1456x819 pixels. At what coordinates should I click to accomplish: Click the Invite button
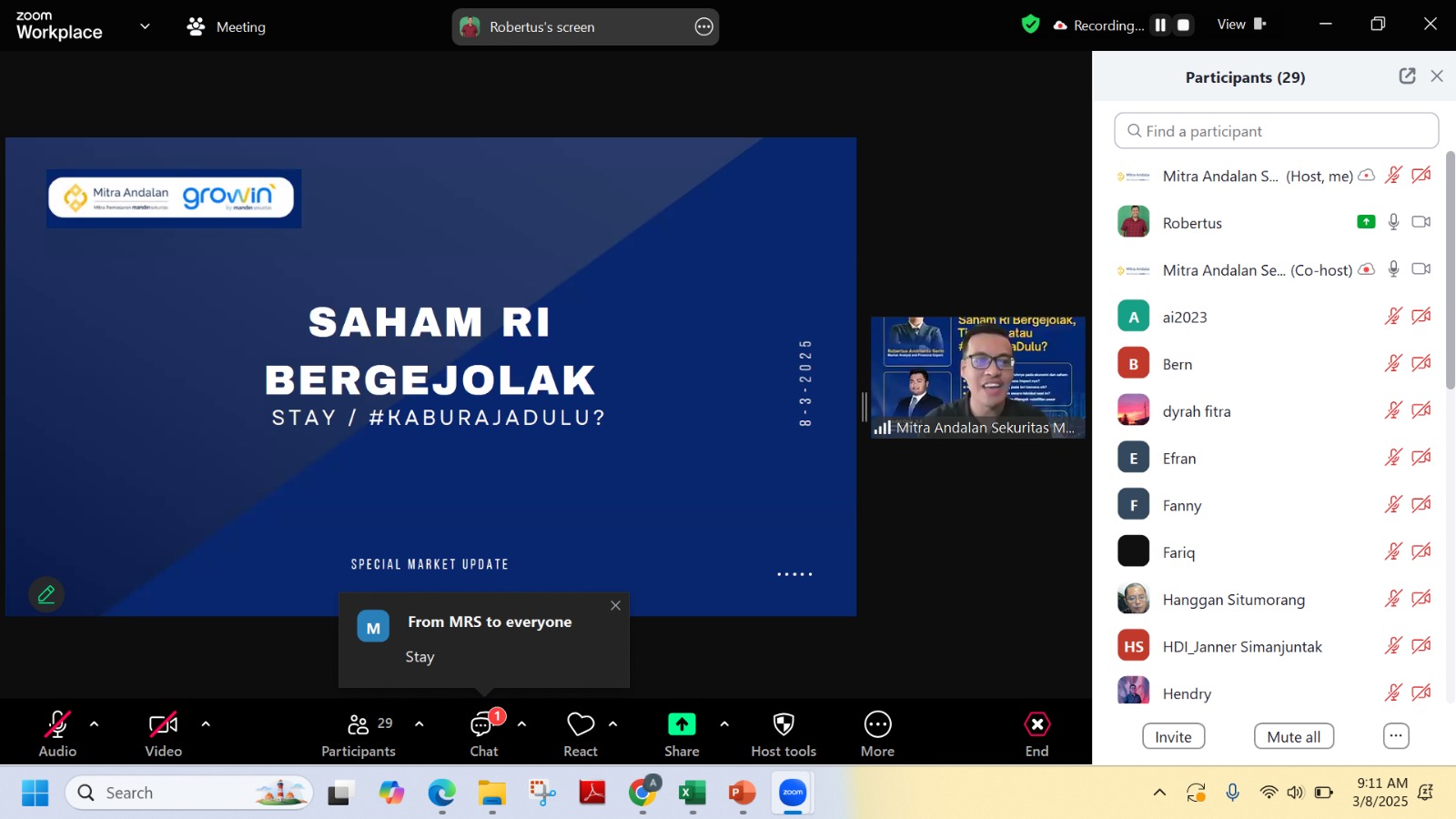[1173, 736]
